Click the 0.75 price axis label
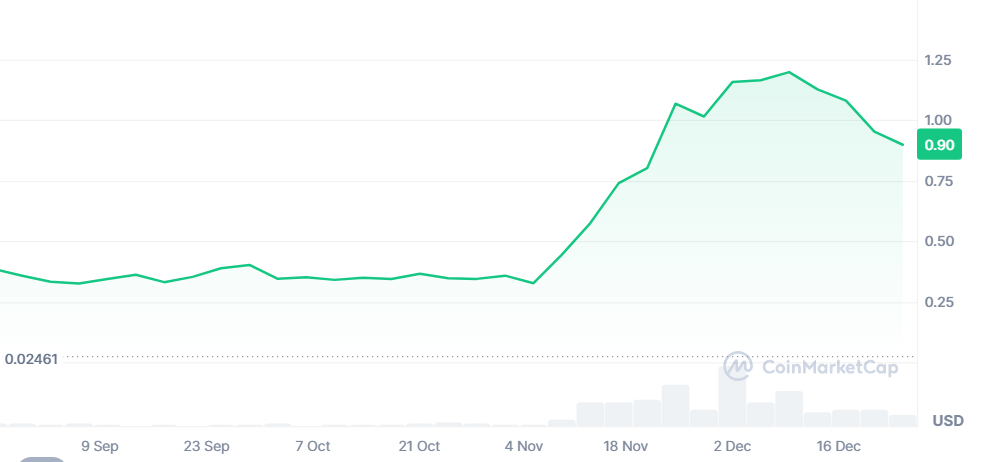Image resolution: width=988 pixels, height=462 pixels. tap(938, 181)
